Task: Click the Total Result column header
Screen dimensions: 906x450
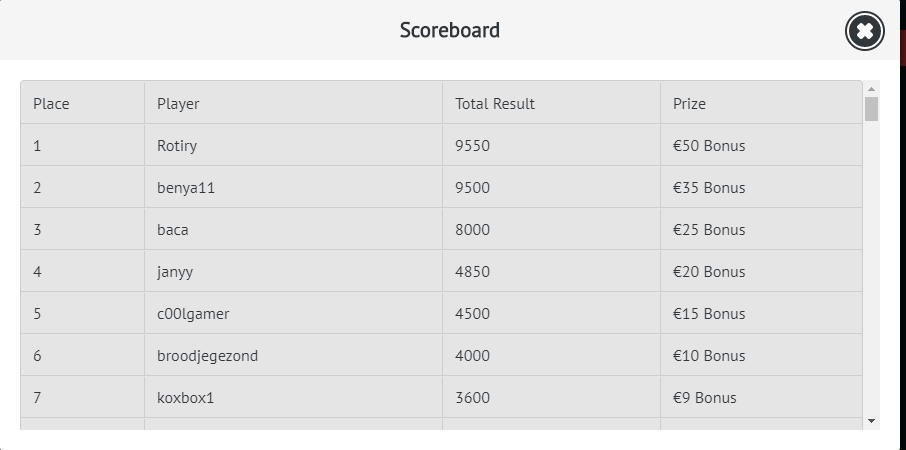Action: click(494, 104)
